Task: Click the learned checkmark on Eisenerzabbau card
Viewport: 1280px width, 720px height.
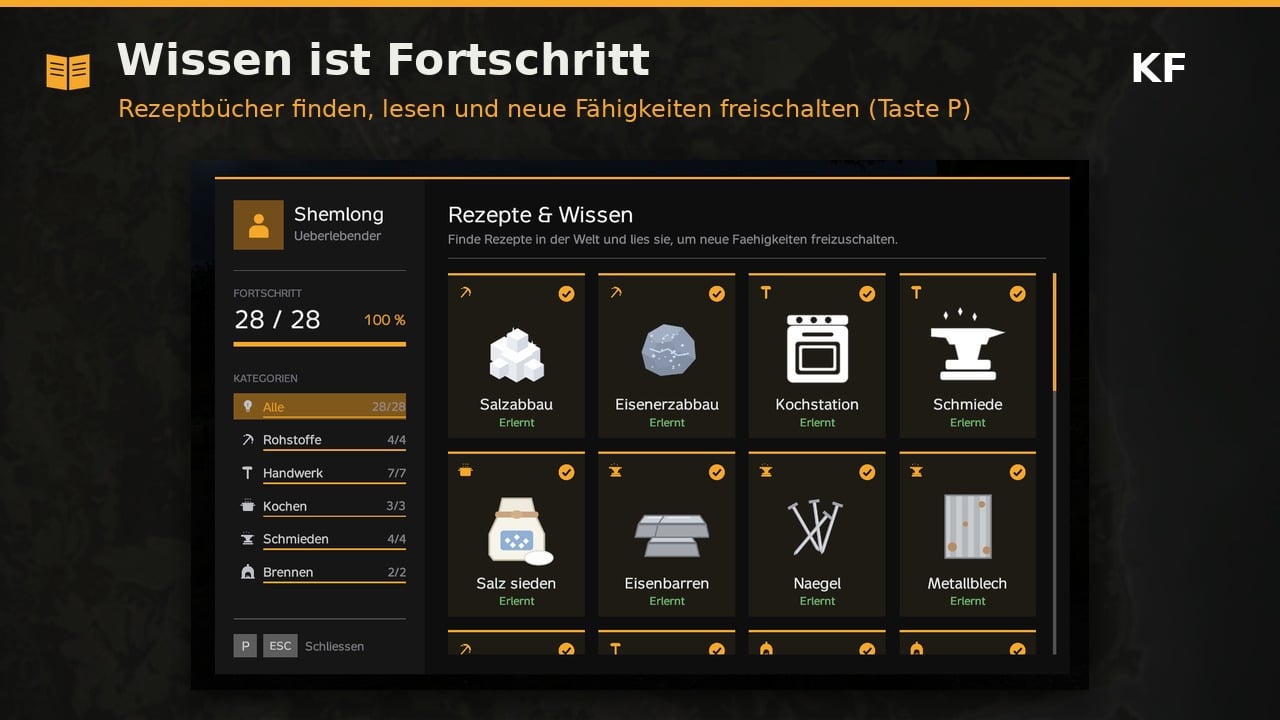Action: pyautogui.click(x=716, y=294)
